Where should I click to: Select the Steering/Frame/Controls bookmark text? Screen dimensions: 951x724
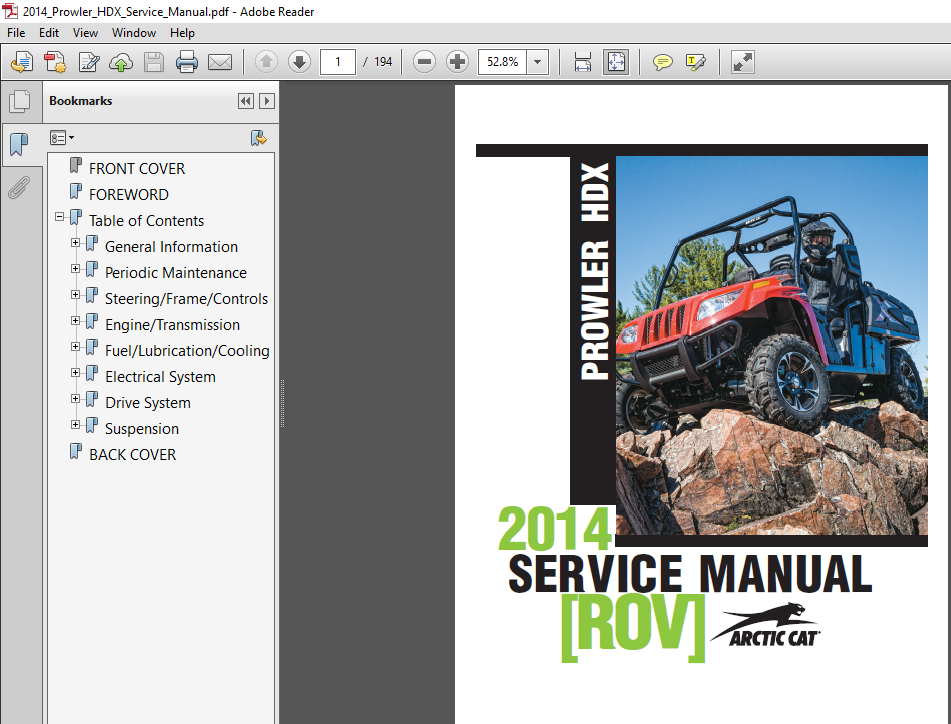click(186, 299)
